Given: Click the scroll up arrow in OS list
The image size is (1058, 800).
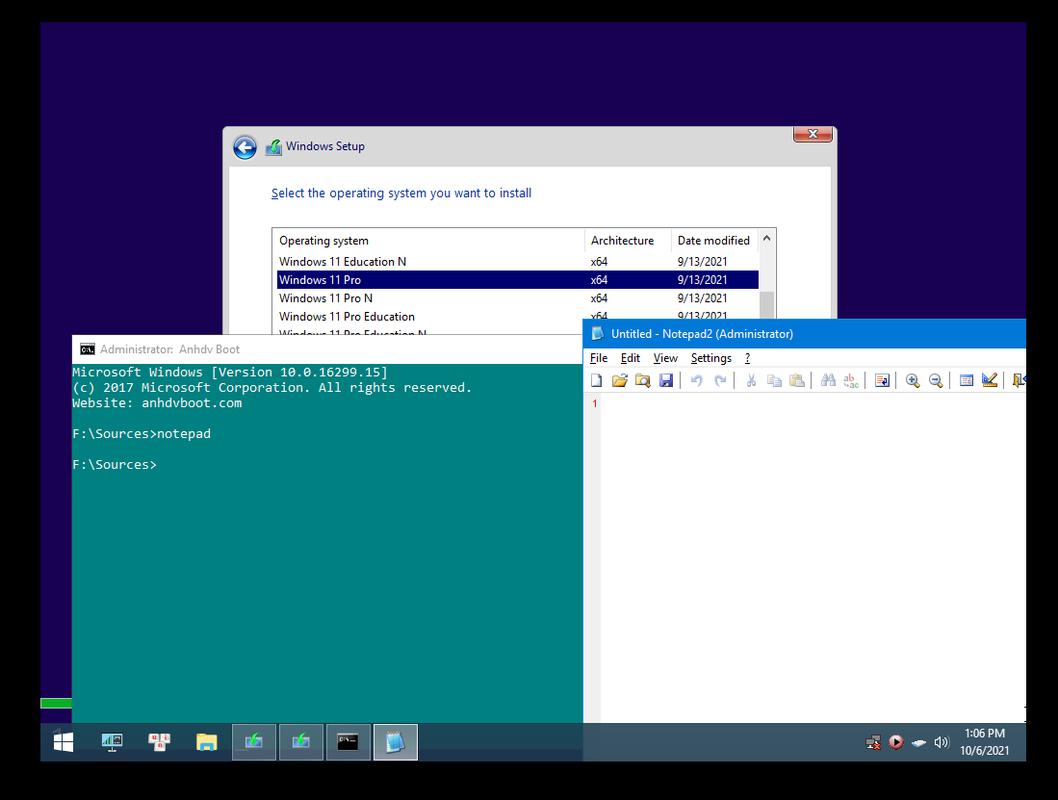Looking at the screenshot, I should tap(767, 238).
